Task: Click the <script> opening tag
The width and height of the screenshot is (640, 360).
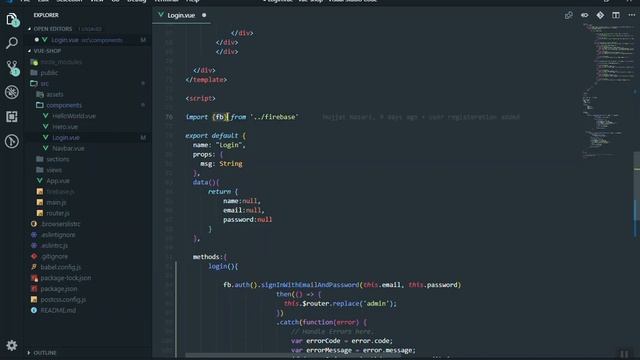Action: click(x=200, y=98)
